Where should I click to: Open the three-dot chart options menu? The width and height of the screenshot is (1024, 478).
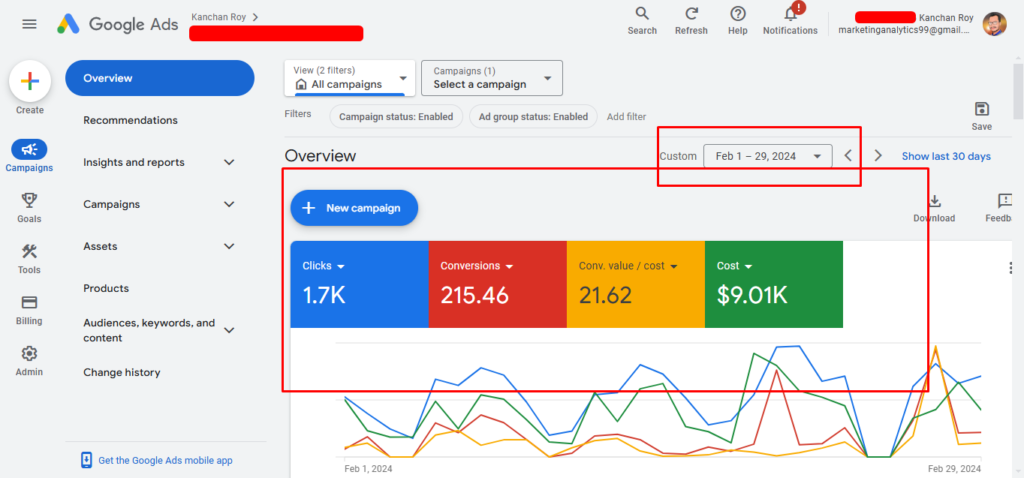1011,268
